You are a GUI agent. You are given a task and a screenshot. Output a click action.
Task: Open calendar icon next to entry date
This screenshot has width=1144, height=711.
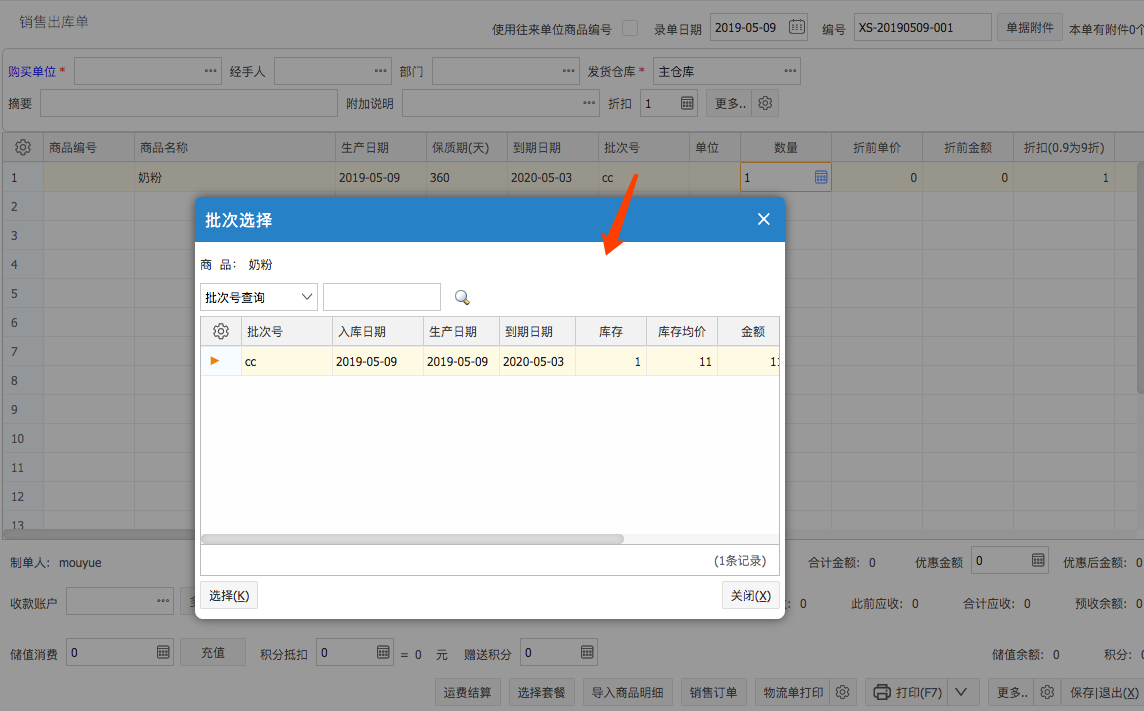coord(797,27)
